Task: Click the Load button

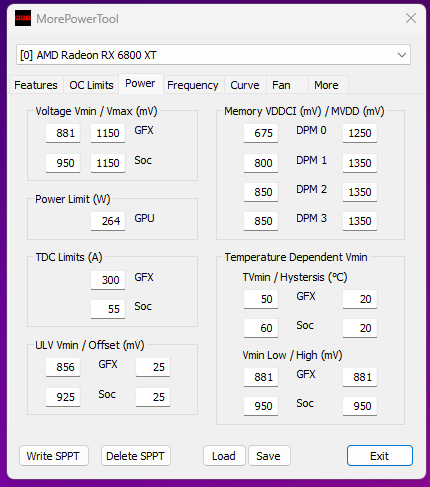Action: pos(224,456)
